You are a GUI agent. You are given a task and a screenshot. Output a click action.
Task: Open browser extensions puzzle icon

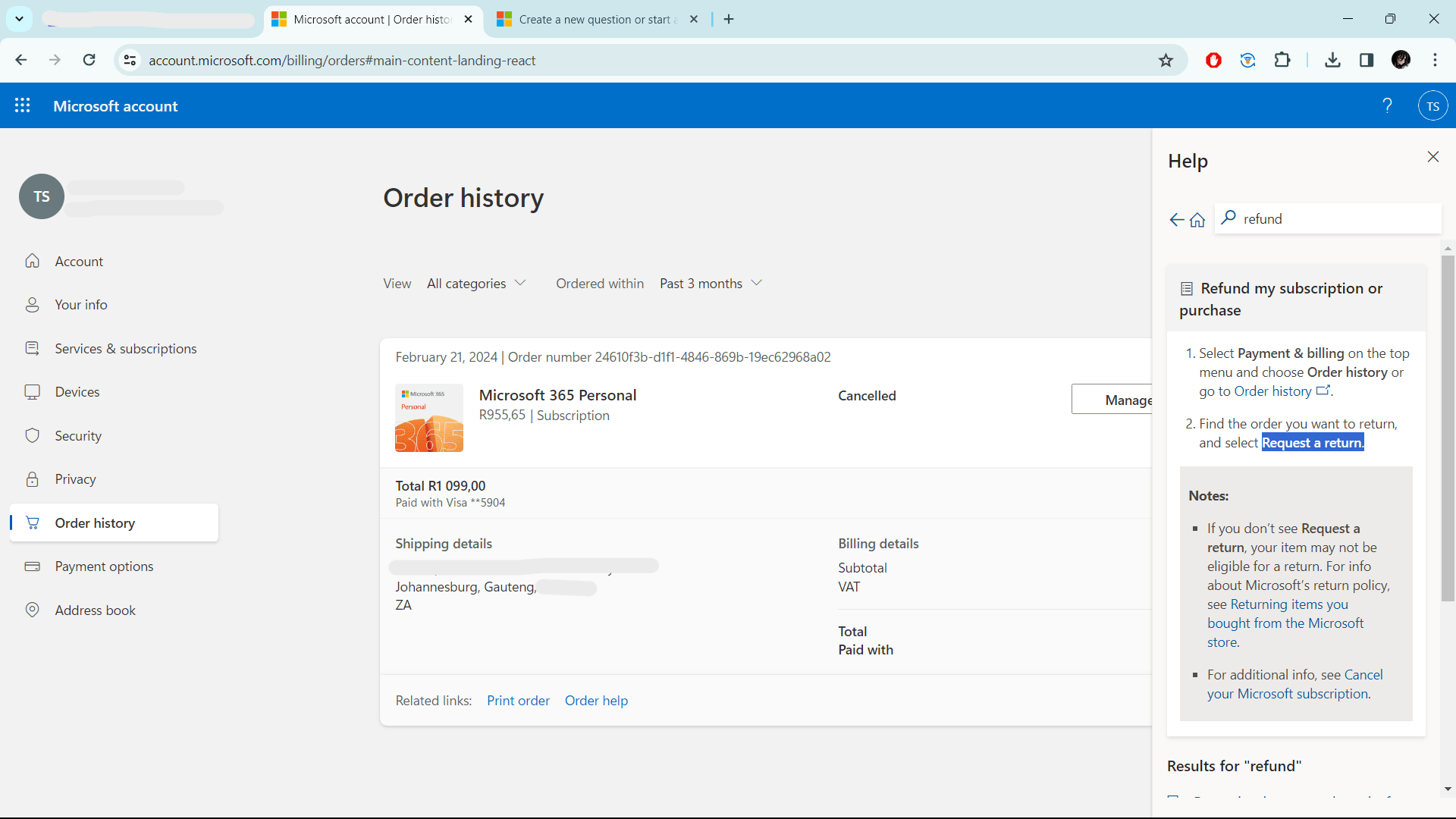coord(1282,61)
